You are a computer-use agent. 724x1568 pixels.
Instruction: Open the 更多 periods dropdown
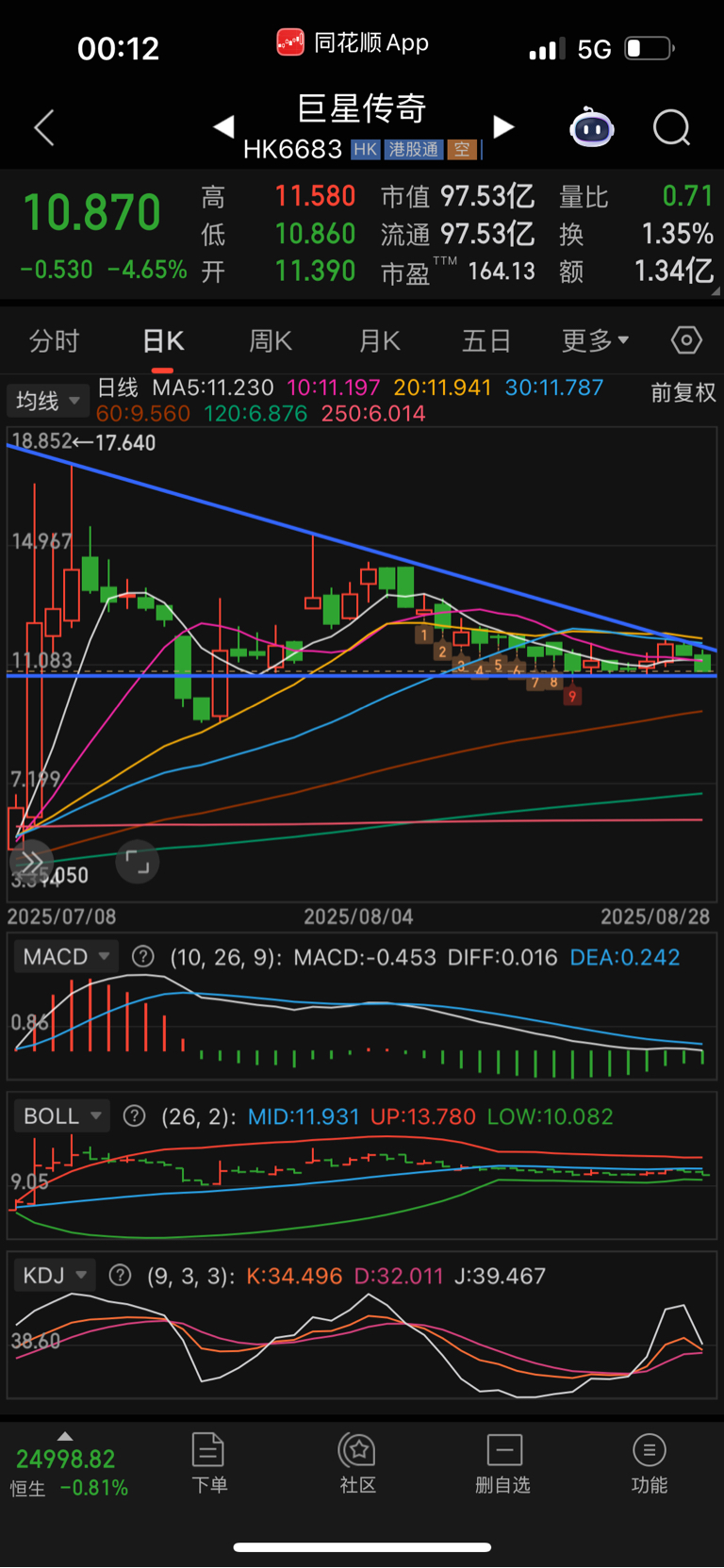595,340
